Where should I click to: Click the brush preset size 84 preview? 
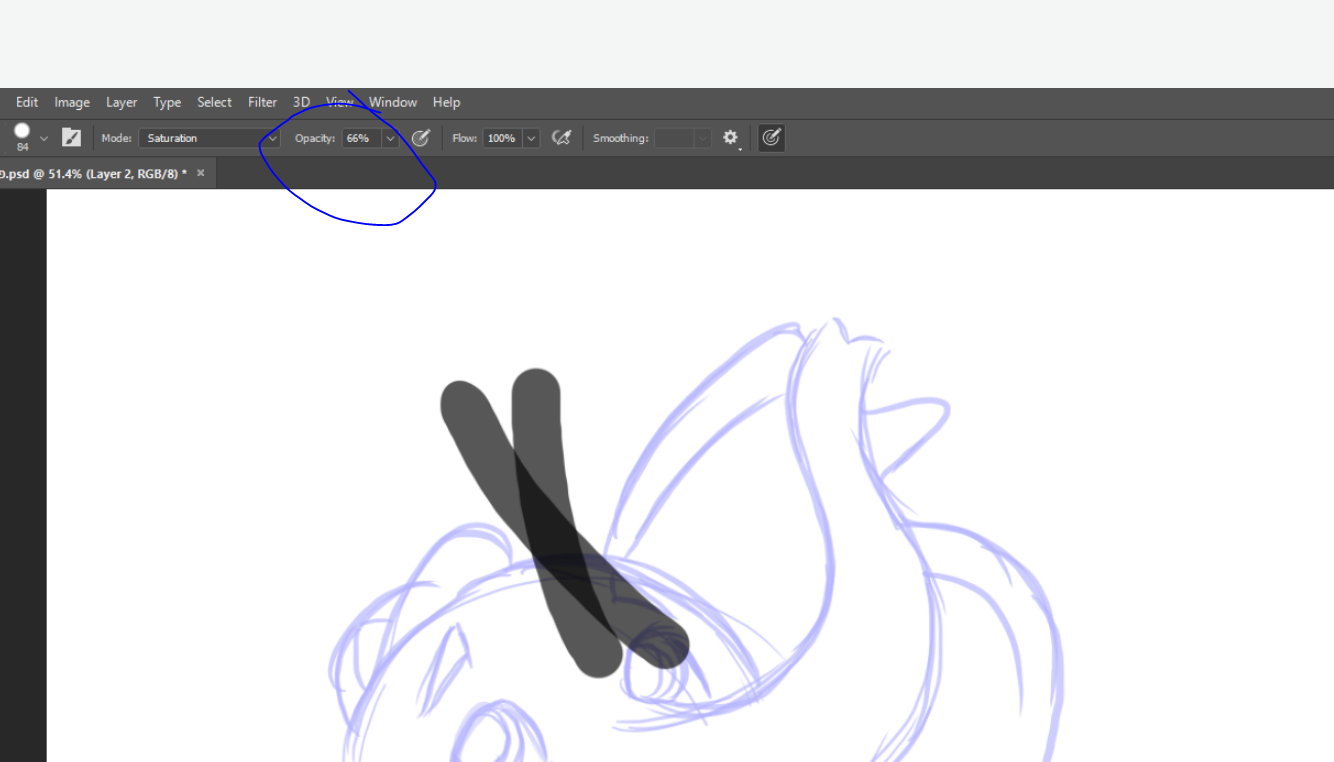pyautogui.click(x=22, y=137)
